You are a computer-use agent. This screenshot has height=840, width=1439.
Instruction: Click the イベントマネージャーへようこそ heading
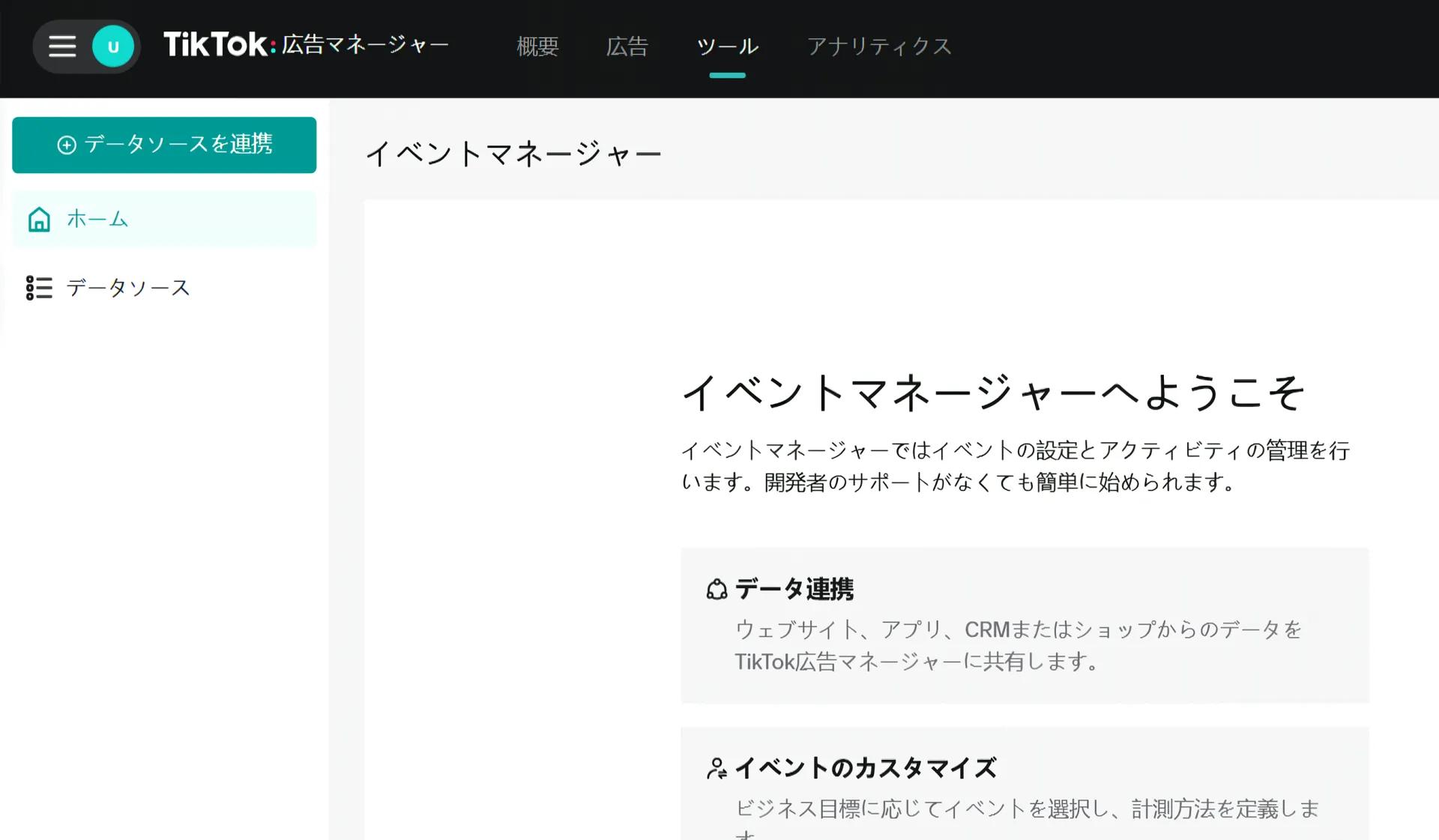click(993, 392)
